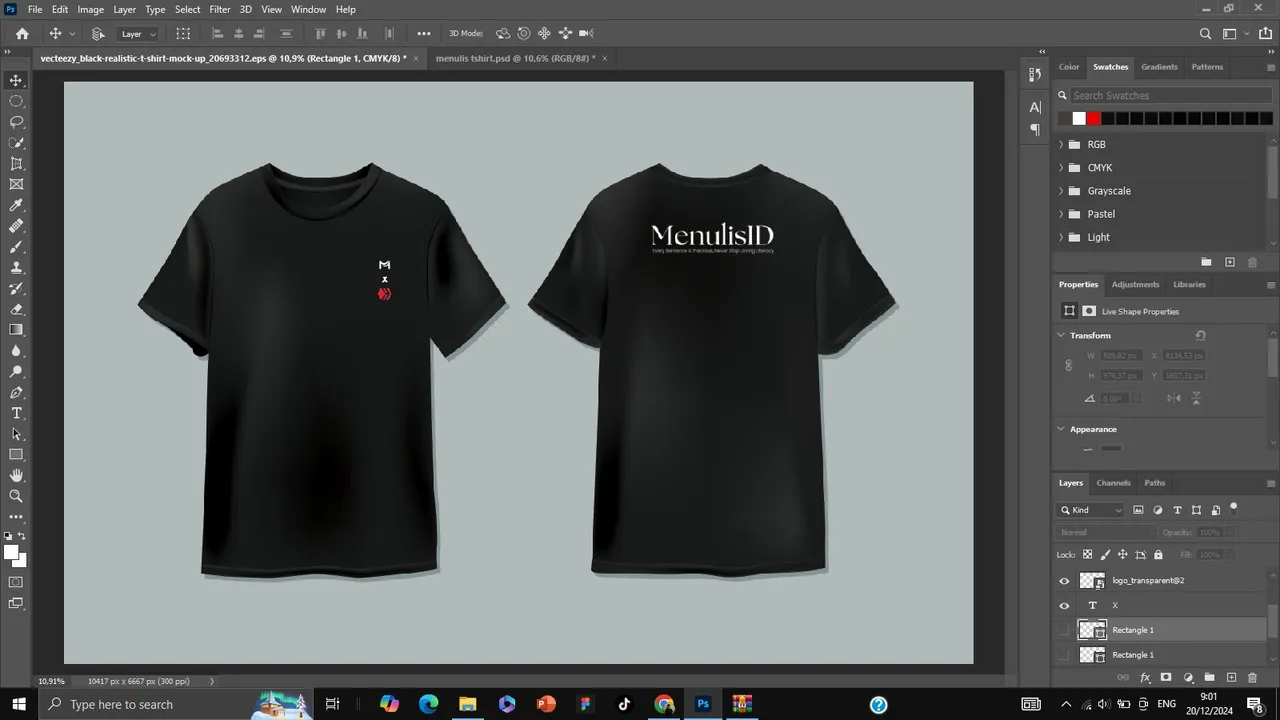Screen dimensions: 1280x720
Task: Add a layer style with fx button
Action: point(1146,678)
